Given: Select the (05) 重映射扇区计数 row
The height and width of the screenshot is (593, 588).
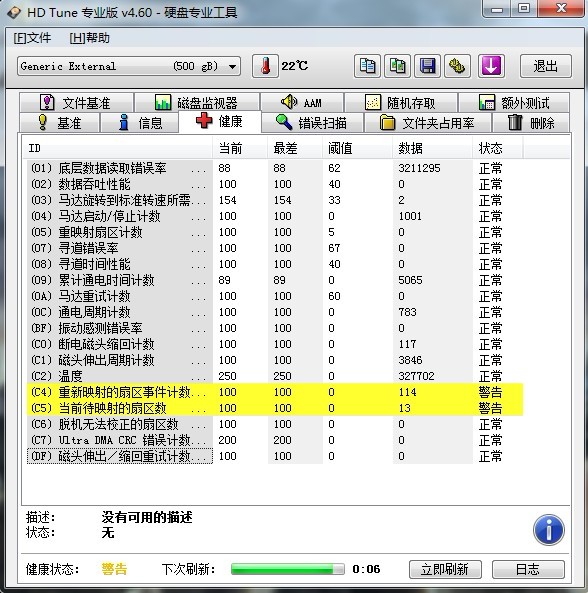Looking at the screenshot, I should point(275,232).
